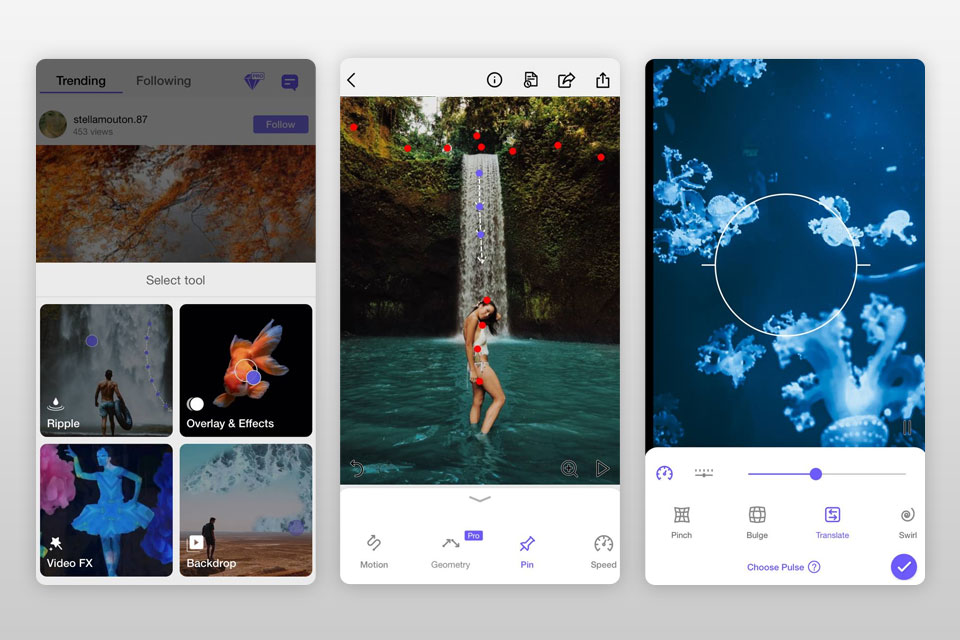Click the export arrow-in-box icon

pos(566,80)
